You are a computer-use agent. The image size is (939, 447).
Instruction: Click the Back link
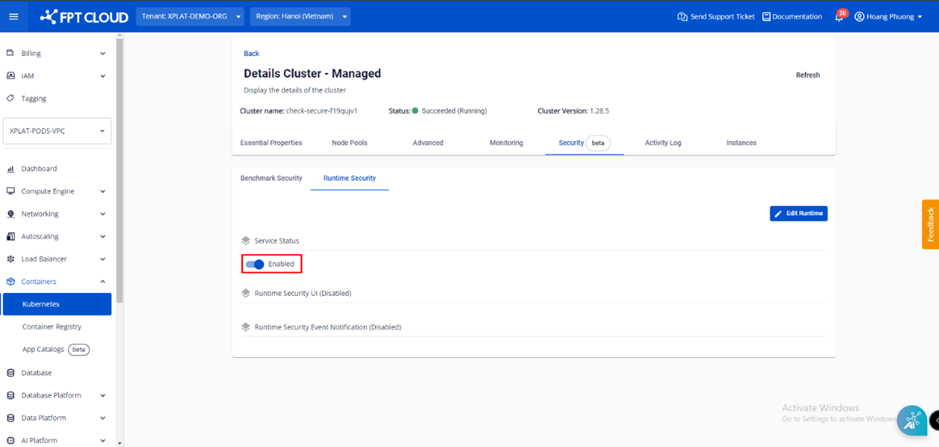251,54
